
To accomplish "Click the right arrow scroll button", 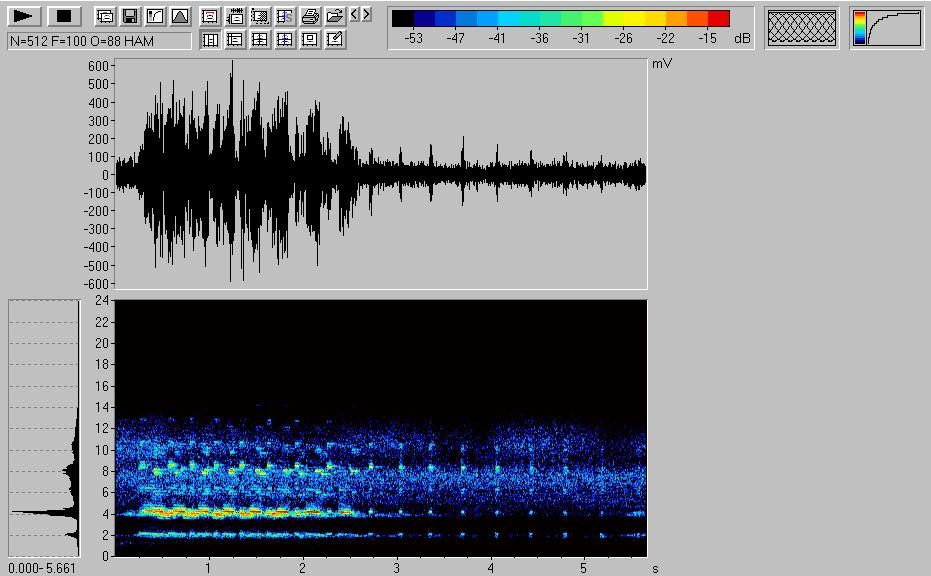I will pyautogui.click(x=367, y=15).
